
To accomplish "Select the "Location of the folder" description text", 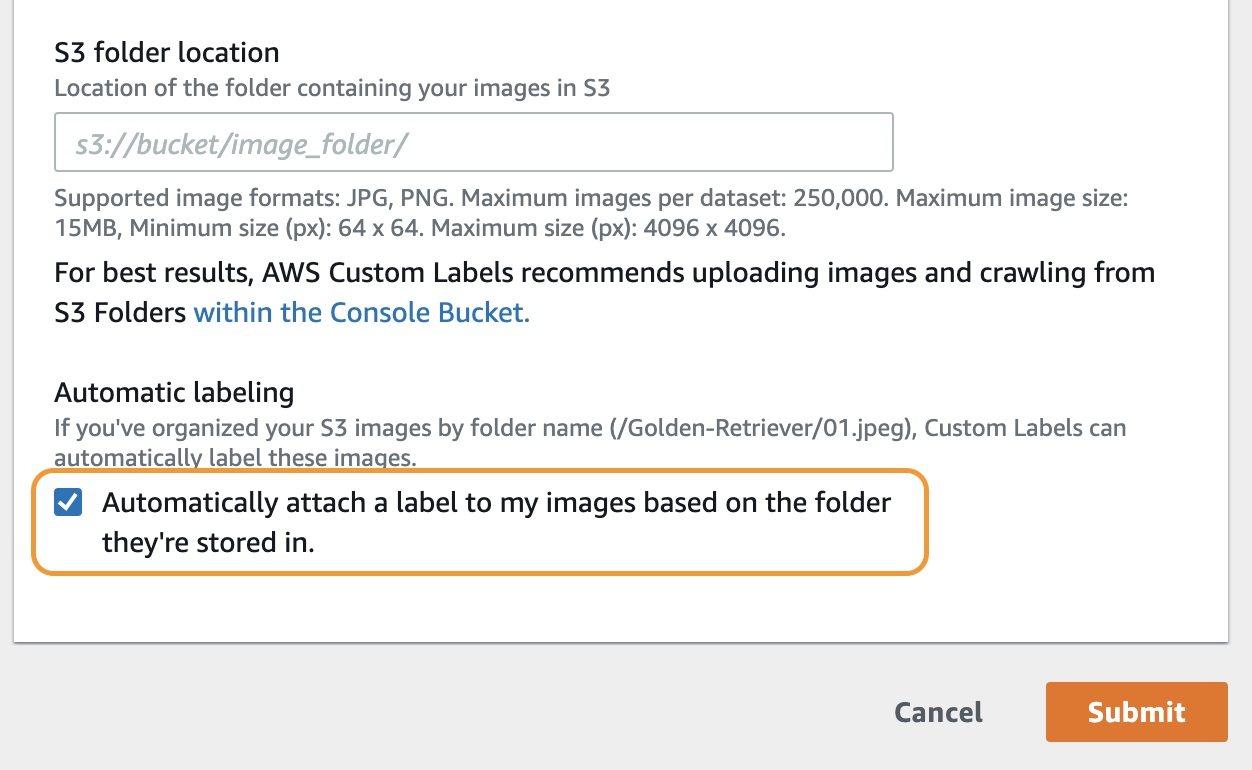I will coord(332,88).
